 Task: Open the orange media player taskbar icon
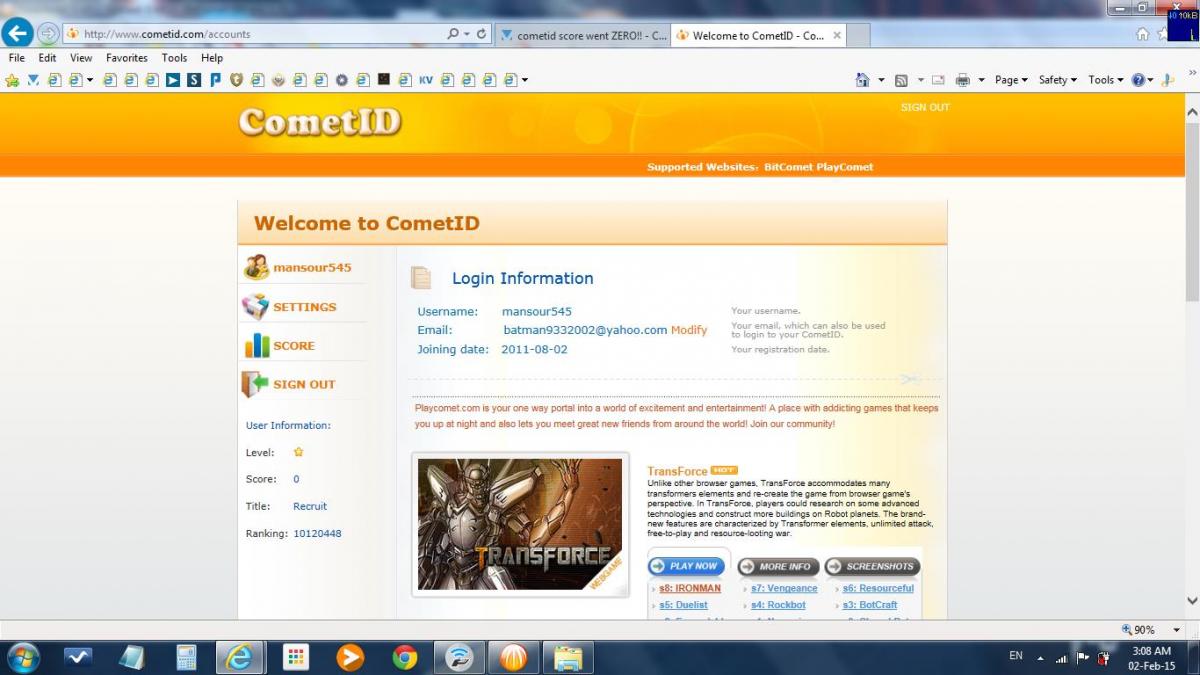pos(350,657)
